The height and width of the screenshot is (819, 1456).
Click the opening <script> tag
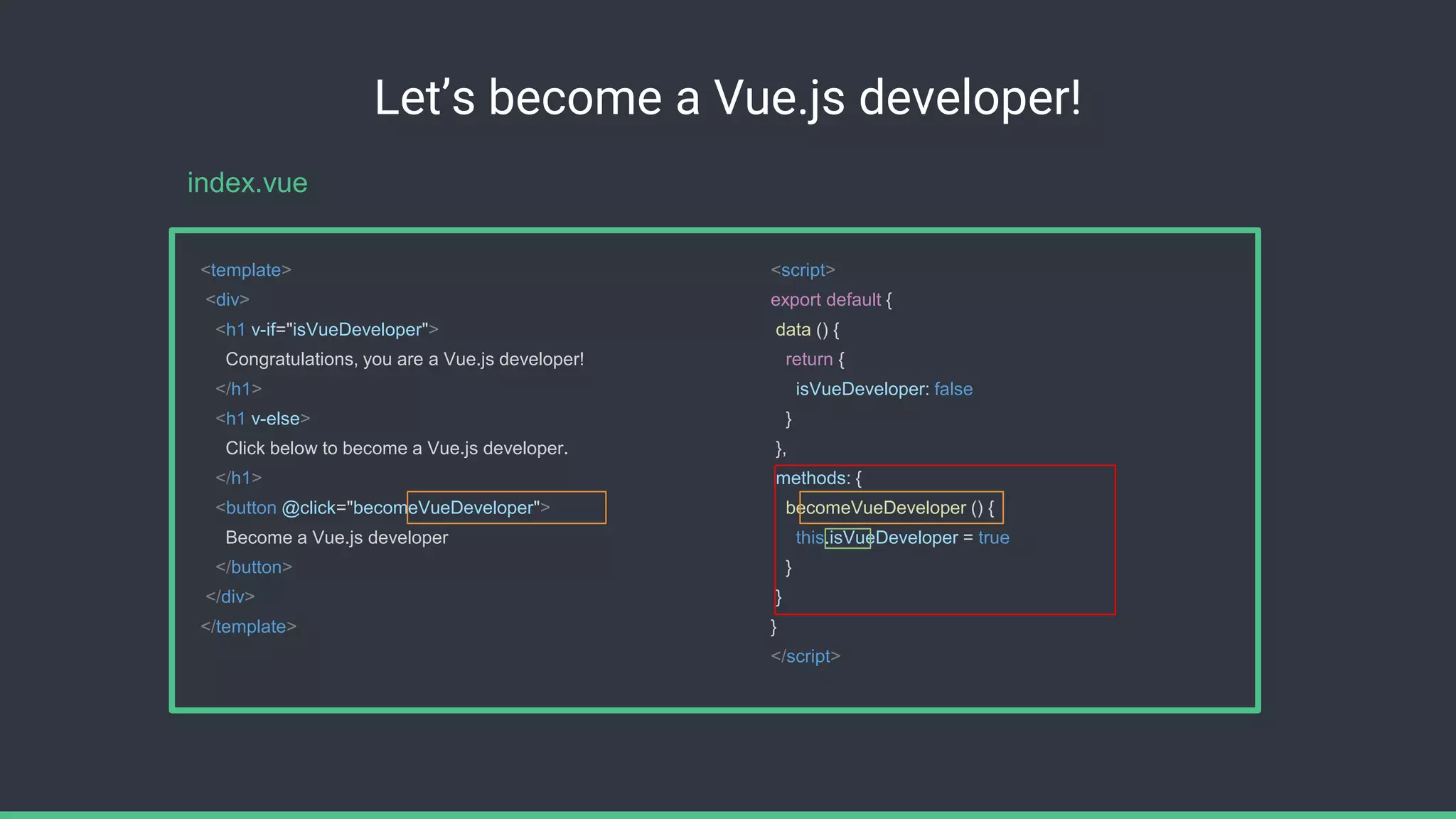pyautogui.click(x=803, y=270)
